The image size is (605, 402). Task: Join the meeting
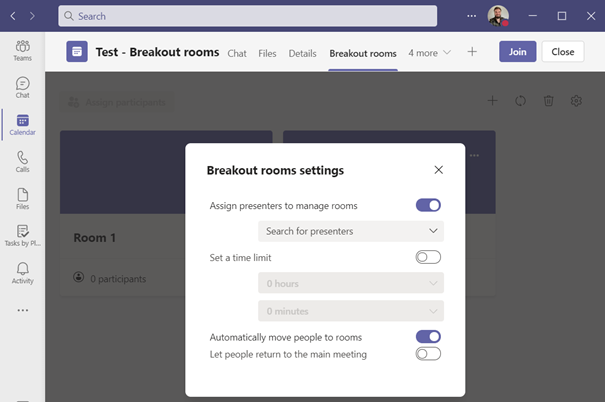click(517, 51)
